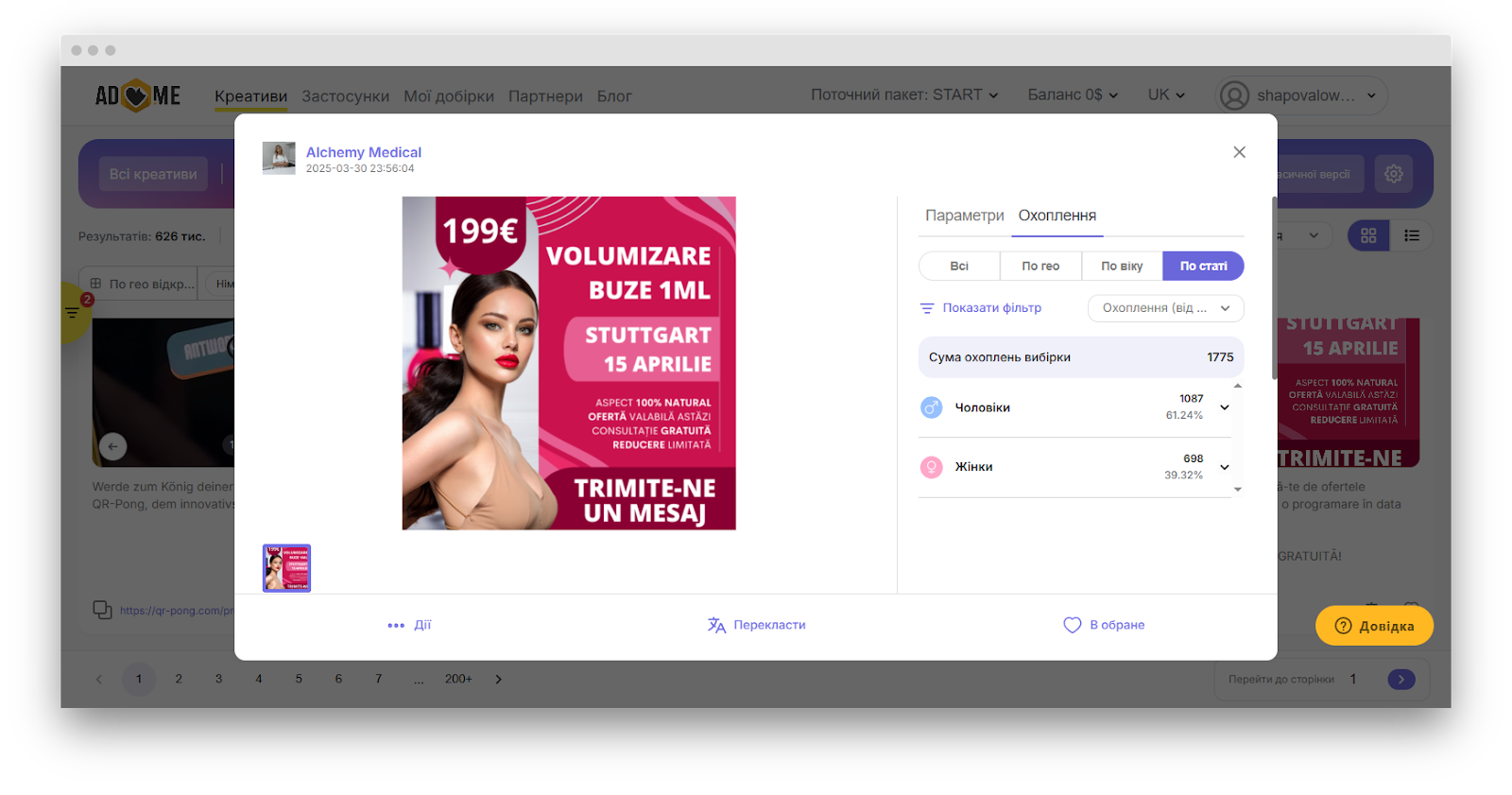The width and height of the screenshot is (1512, 795).
Task: Expand the Чоловіки row chevron
Action: pos(1225,407)
